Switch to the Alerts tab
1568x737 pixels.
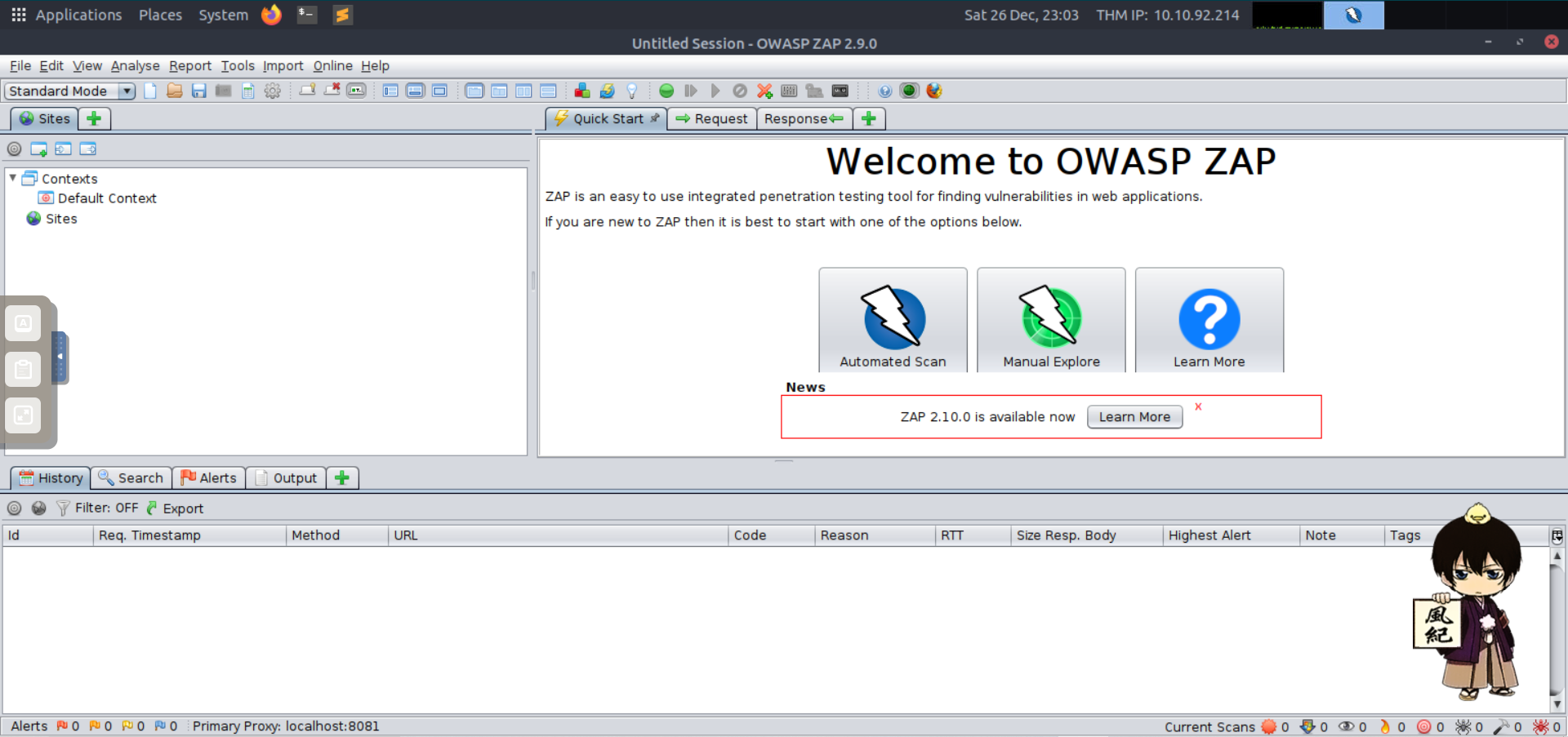pyautogui.click(x=209, y=477)
